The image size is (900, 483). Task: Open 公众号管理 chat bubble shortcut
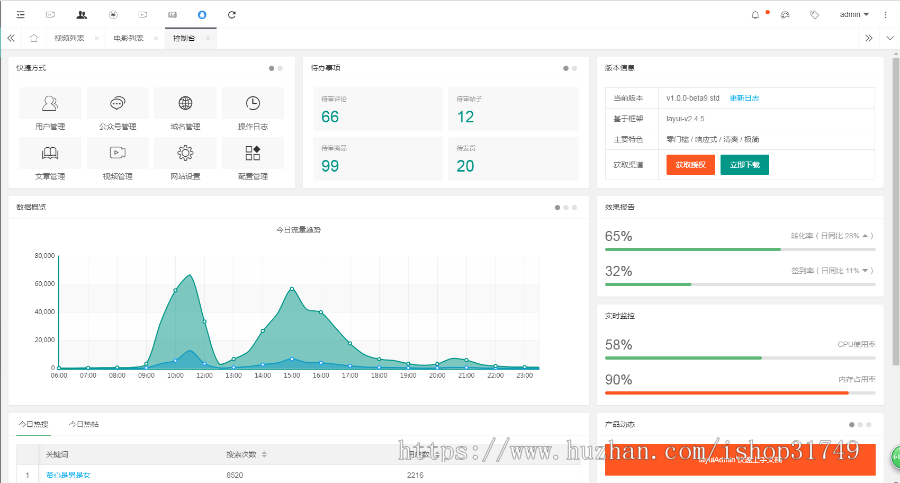pos(118,110)
